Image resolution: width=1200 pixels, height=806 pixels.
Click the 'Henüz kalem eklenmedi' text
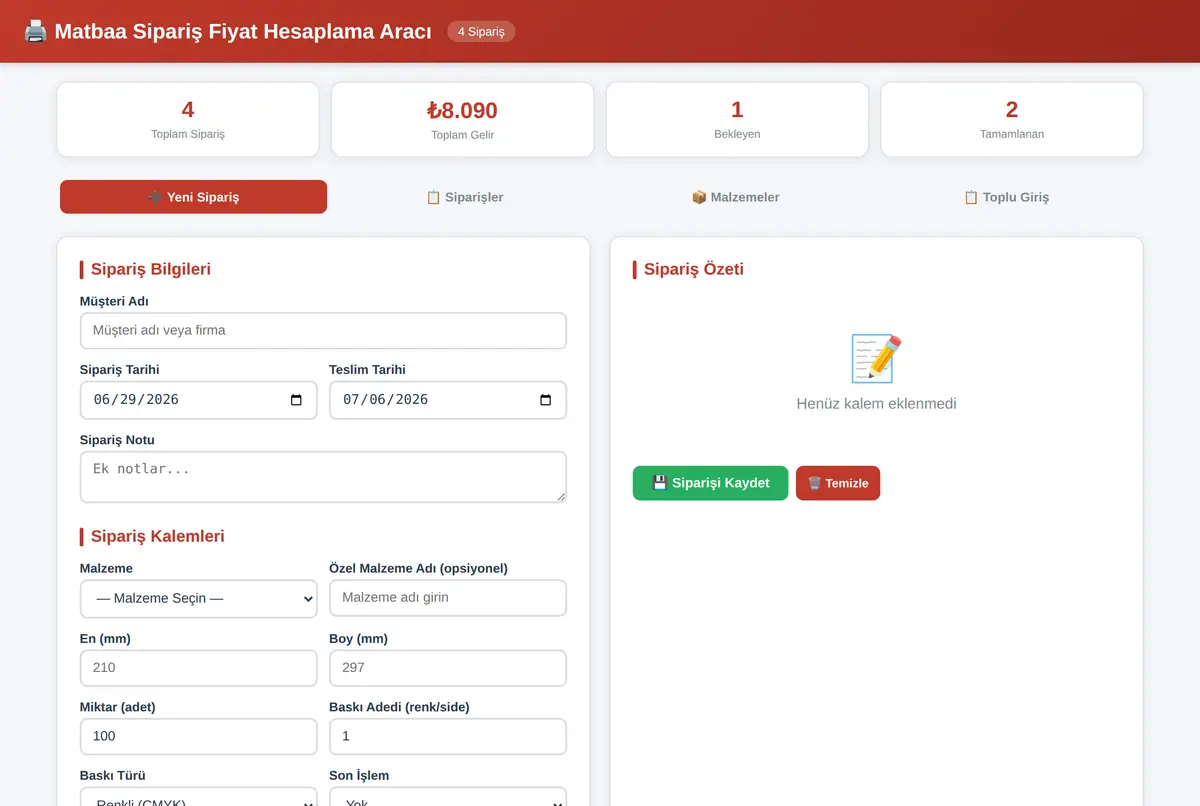coord(876,404)
